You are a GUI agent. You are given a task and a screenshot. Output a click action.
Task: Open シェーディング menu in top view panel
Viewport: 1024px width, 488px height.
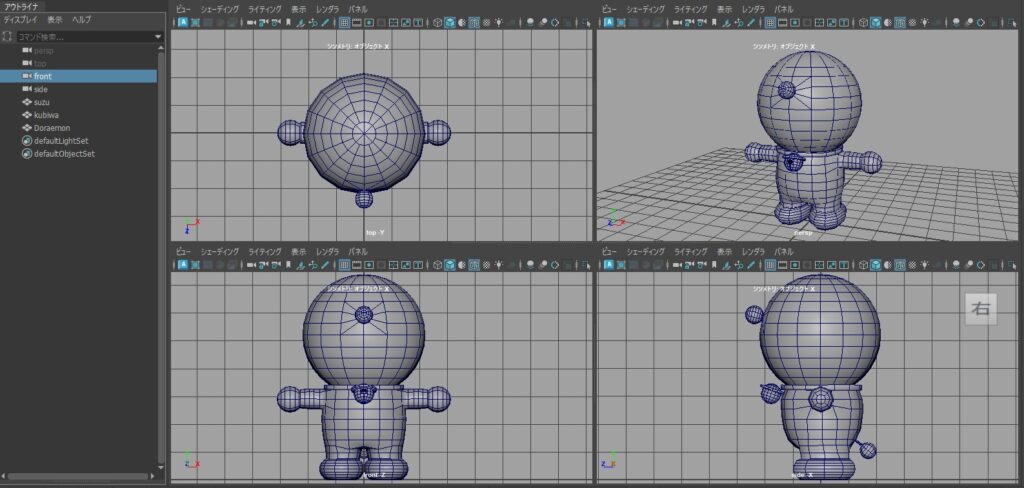pos(219,9)
